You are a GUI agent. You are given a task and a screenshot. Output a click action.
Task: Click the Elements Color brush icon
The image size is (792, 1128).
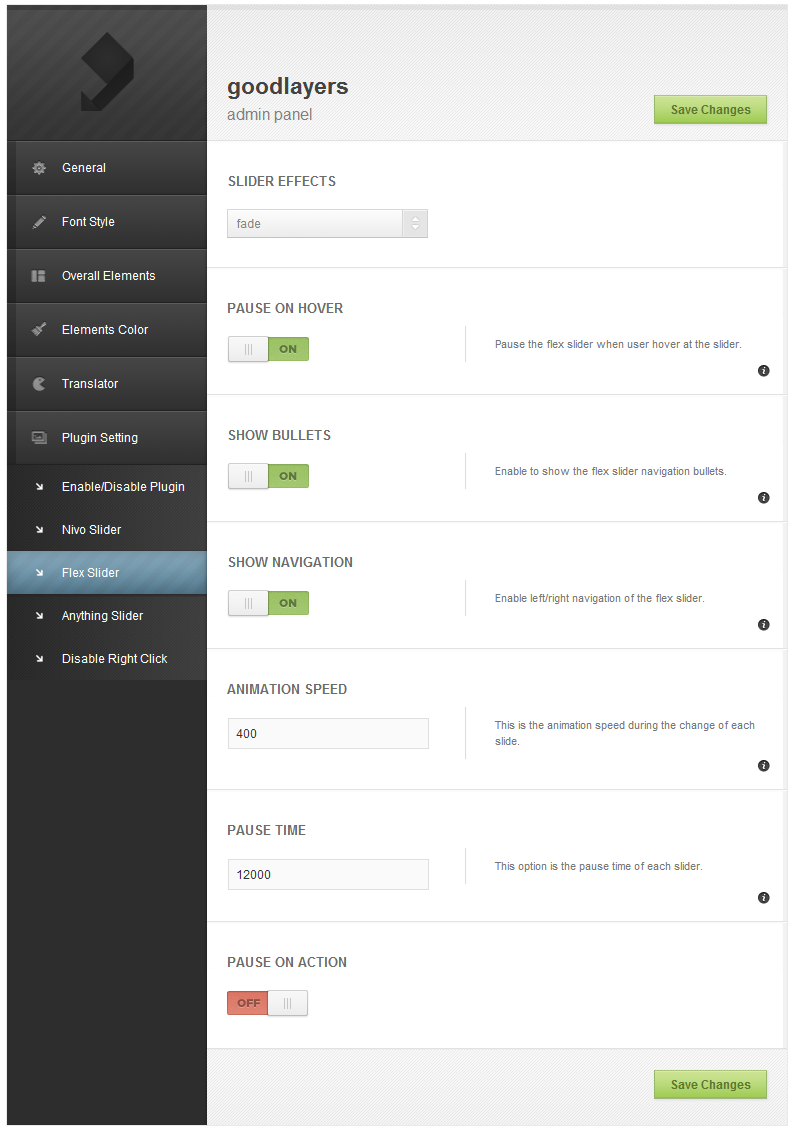coord(39,330)
